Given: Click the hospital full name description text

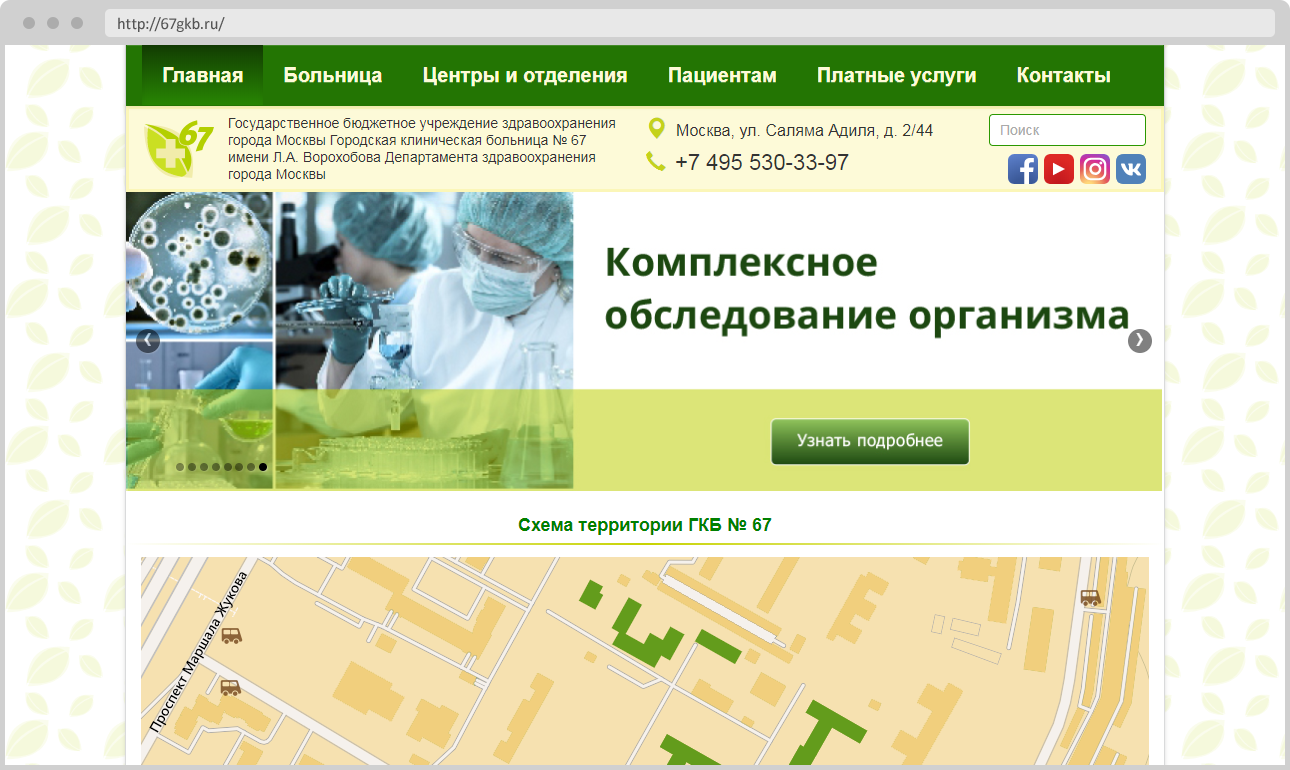Looking at the screenshot, I should (422, 148).
